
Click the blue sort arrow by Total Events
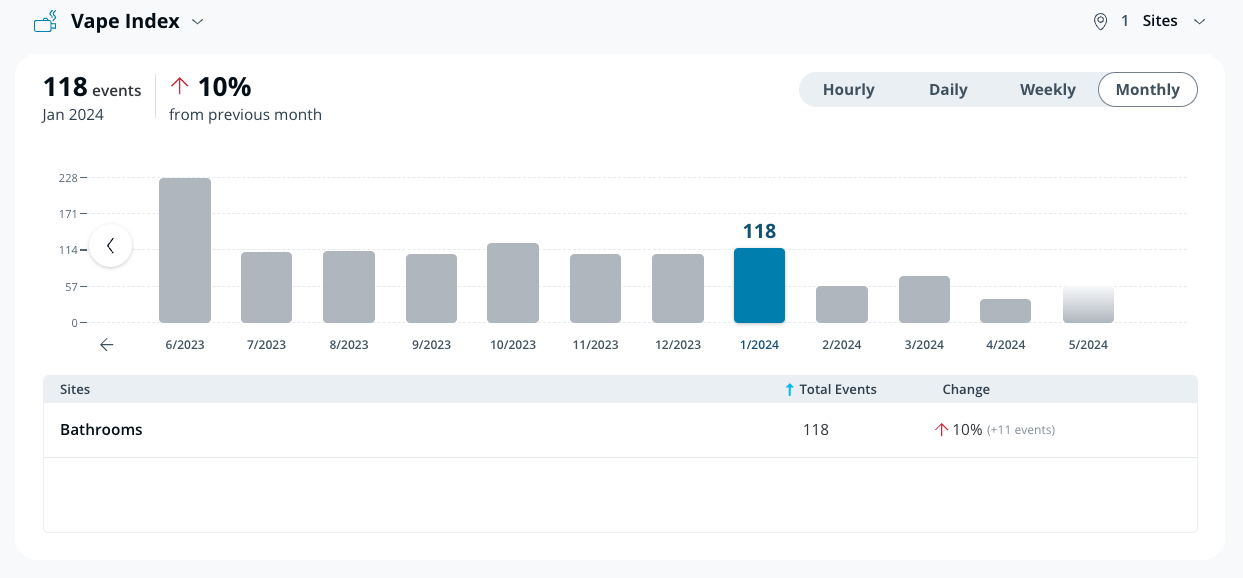tap(789, 390)
